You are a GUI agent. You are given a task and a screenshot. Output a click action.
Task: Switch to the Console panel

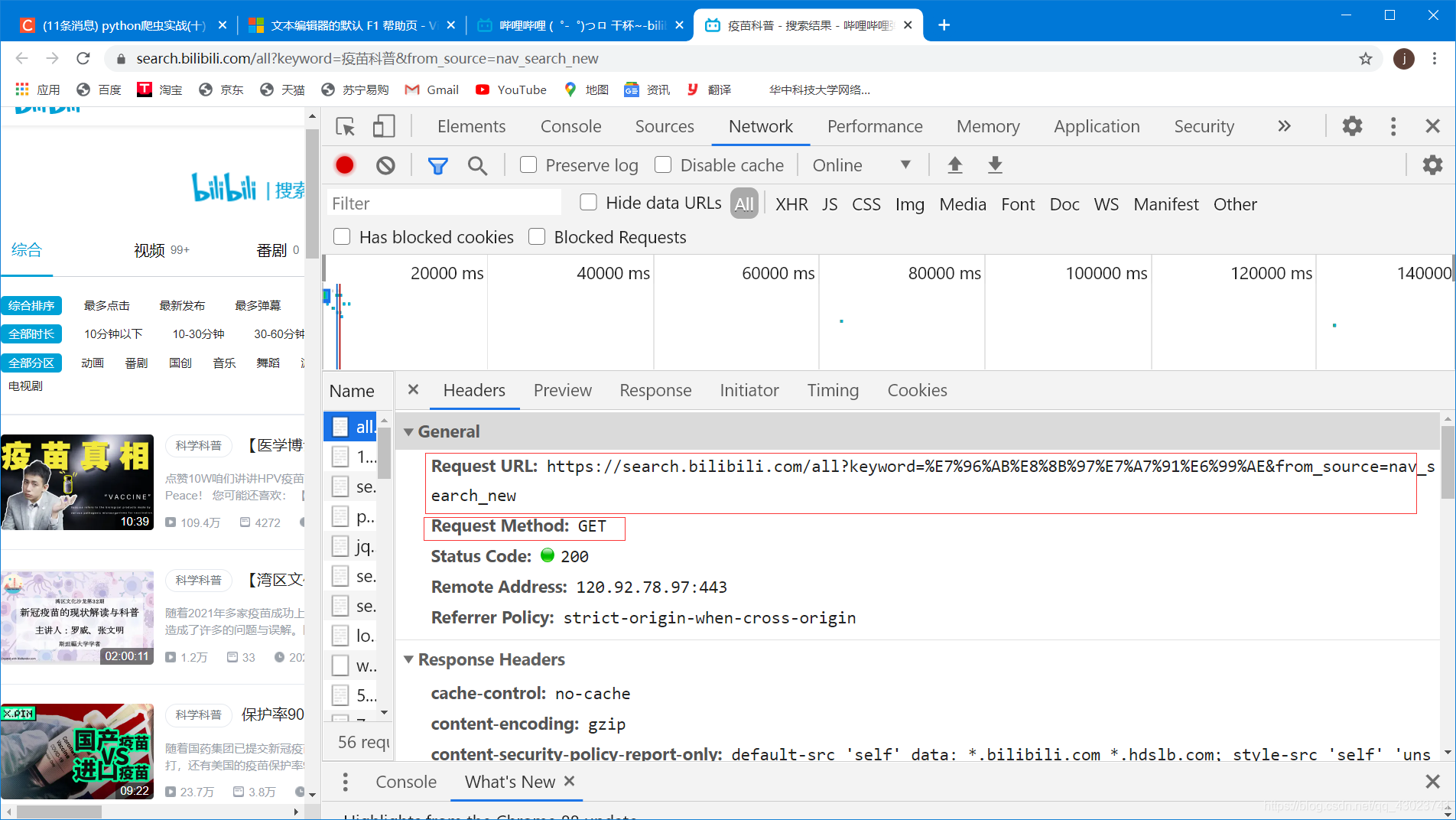point(570,126)
